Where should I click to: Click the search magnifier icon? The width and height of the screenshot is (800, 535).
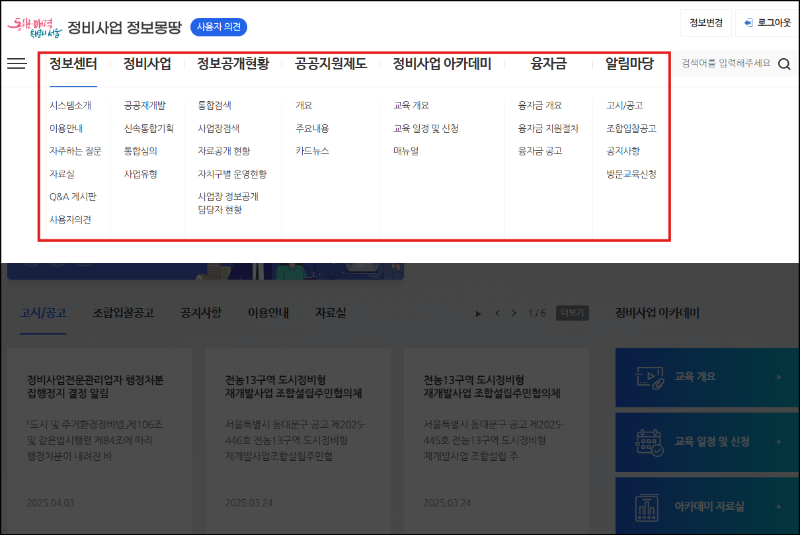784,64
